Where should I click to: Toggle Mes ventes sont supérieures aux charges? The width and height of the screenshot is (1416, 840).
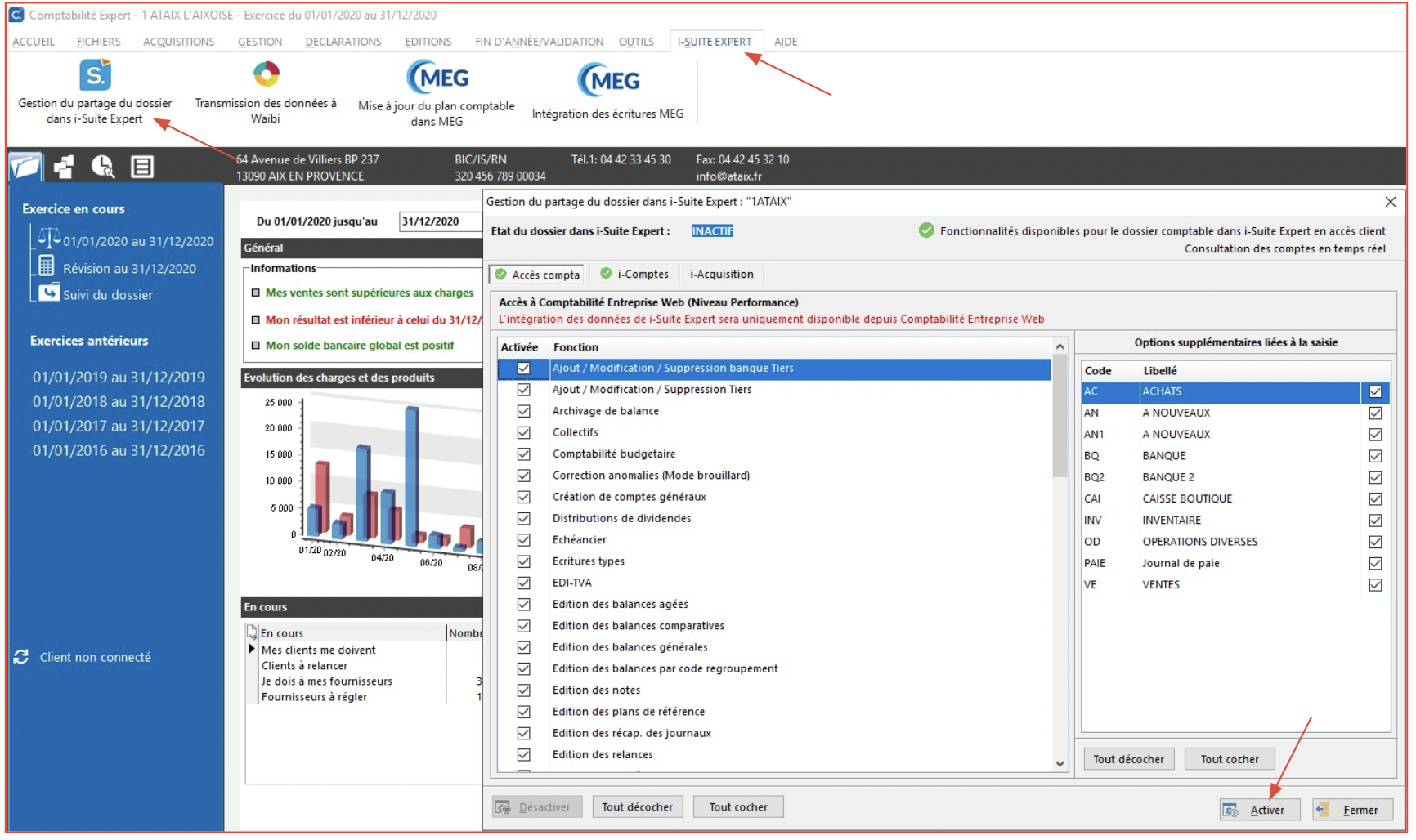coord(255,293)
